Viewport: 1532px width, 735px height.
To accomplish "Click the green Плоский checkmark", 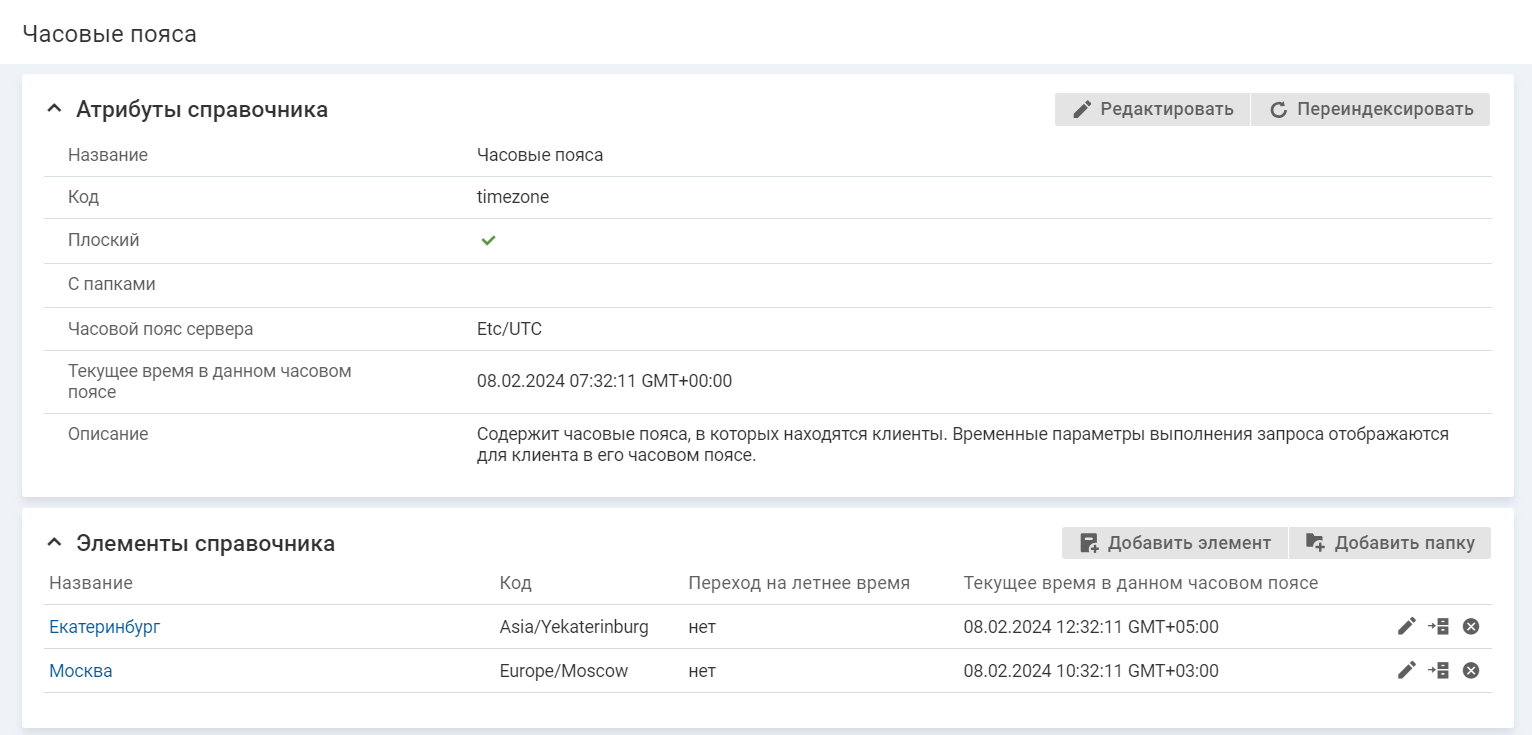I will 488,241.
